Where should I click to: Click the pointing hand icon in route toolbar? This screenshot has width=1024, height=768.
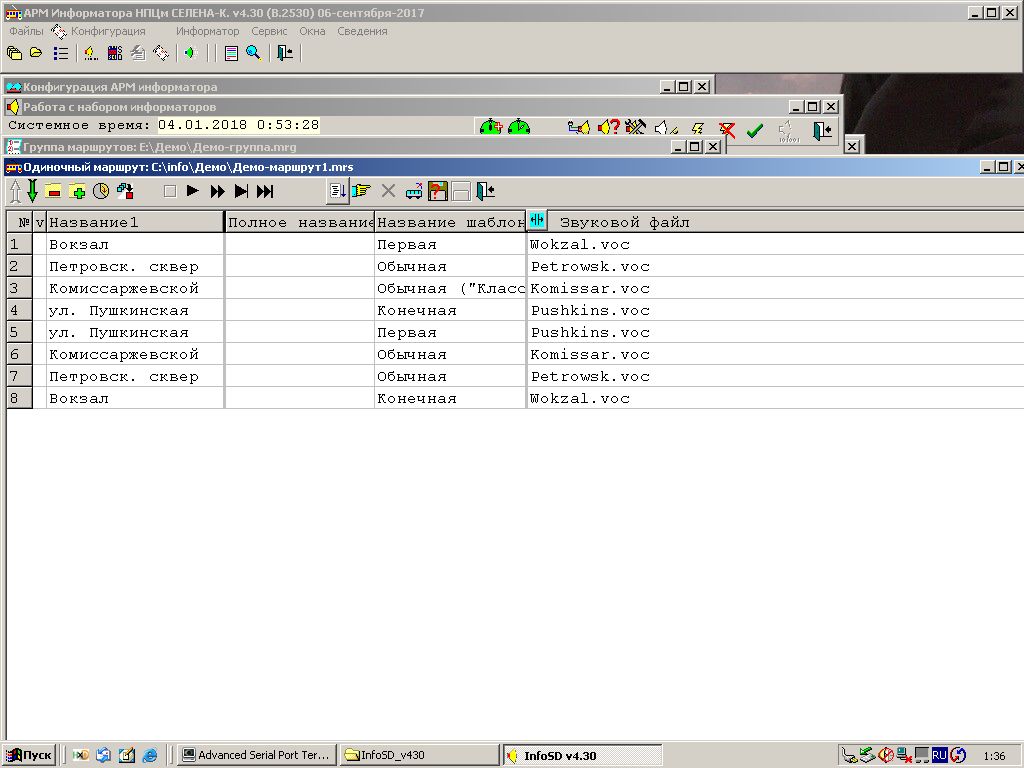click(361, 191)
